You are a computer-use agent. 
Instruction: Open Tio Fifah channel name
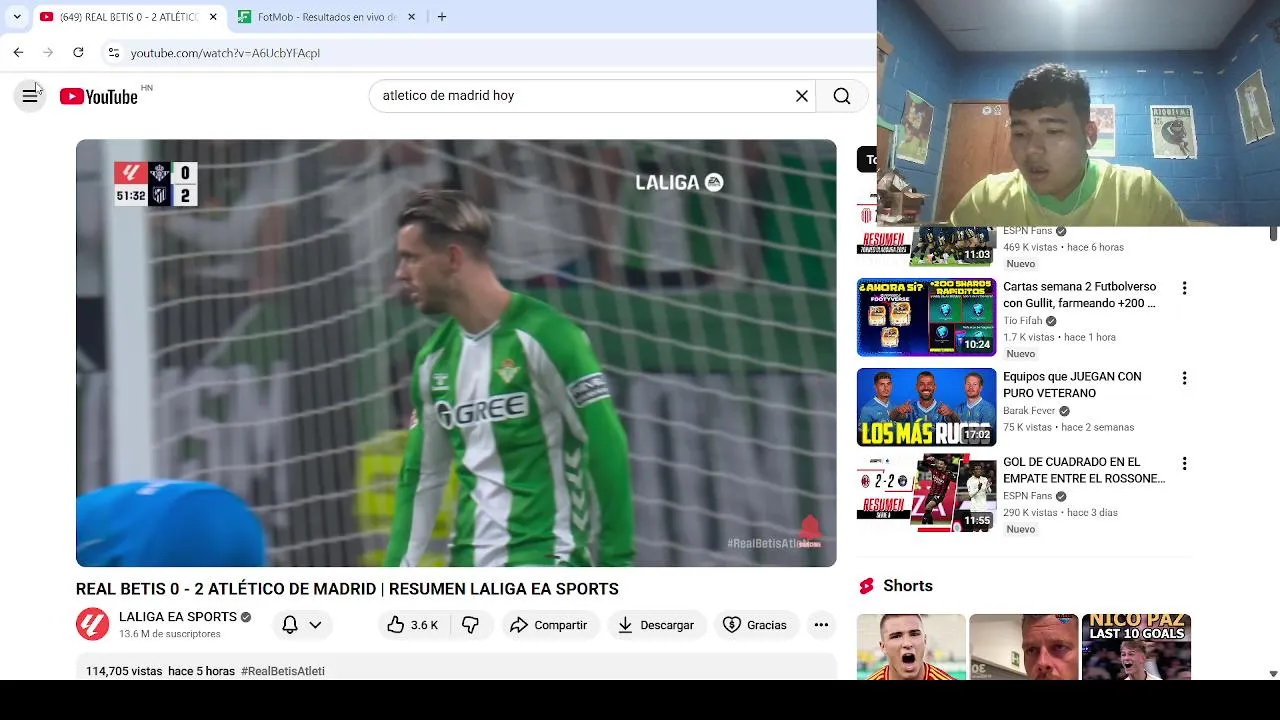pyautogui.click(x=1023, y=321)
